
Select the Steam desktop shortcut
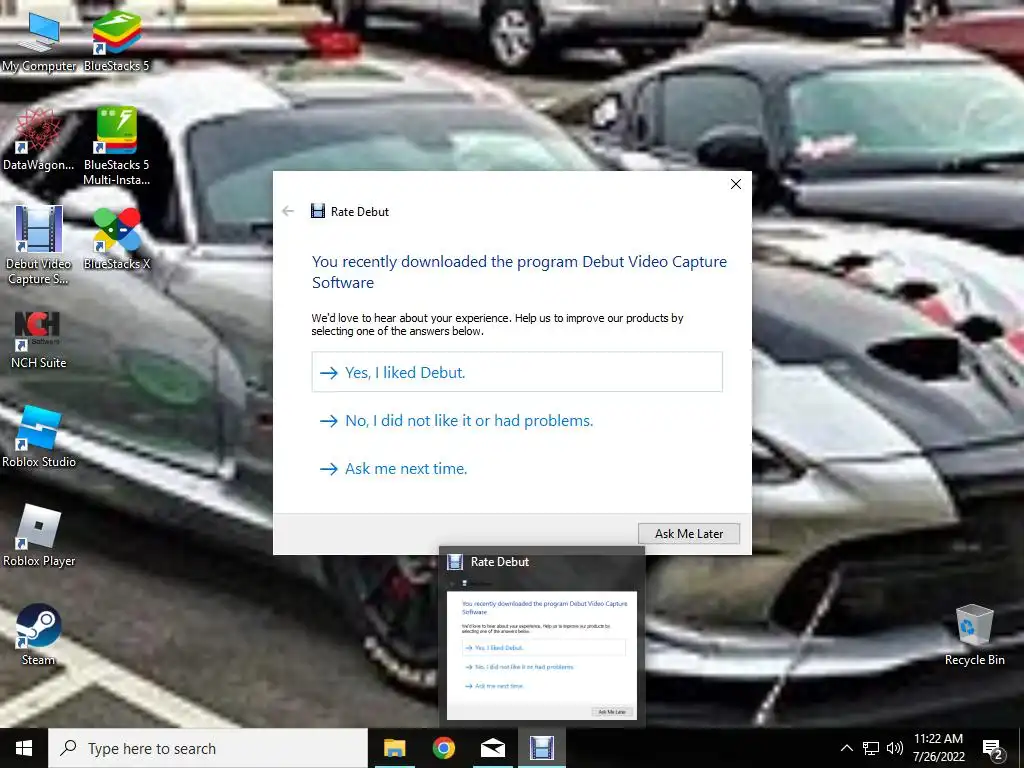coord(39,635)
